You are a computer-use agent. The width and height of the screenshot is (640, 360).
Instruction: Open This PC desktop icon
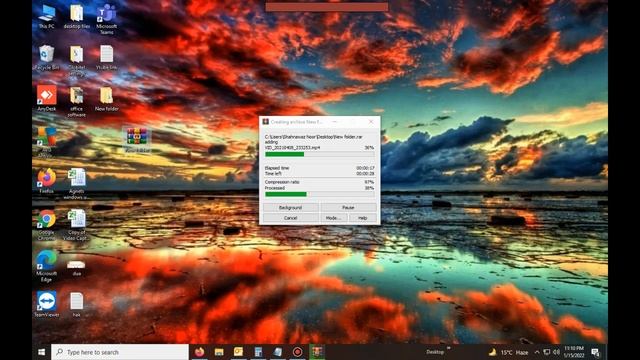pyautogui.click(x=47, y=16)
